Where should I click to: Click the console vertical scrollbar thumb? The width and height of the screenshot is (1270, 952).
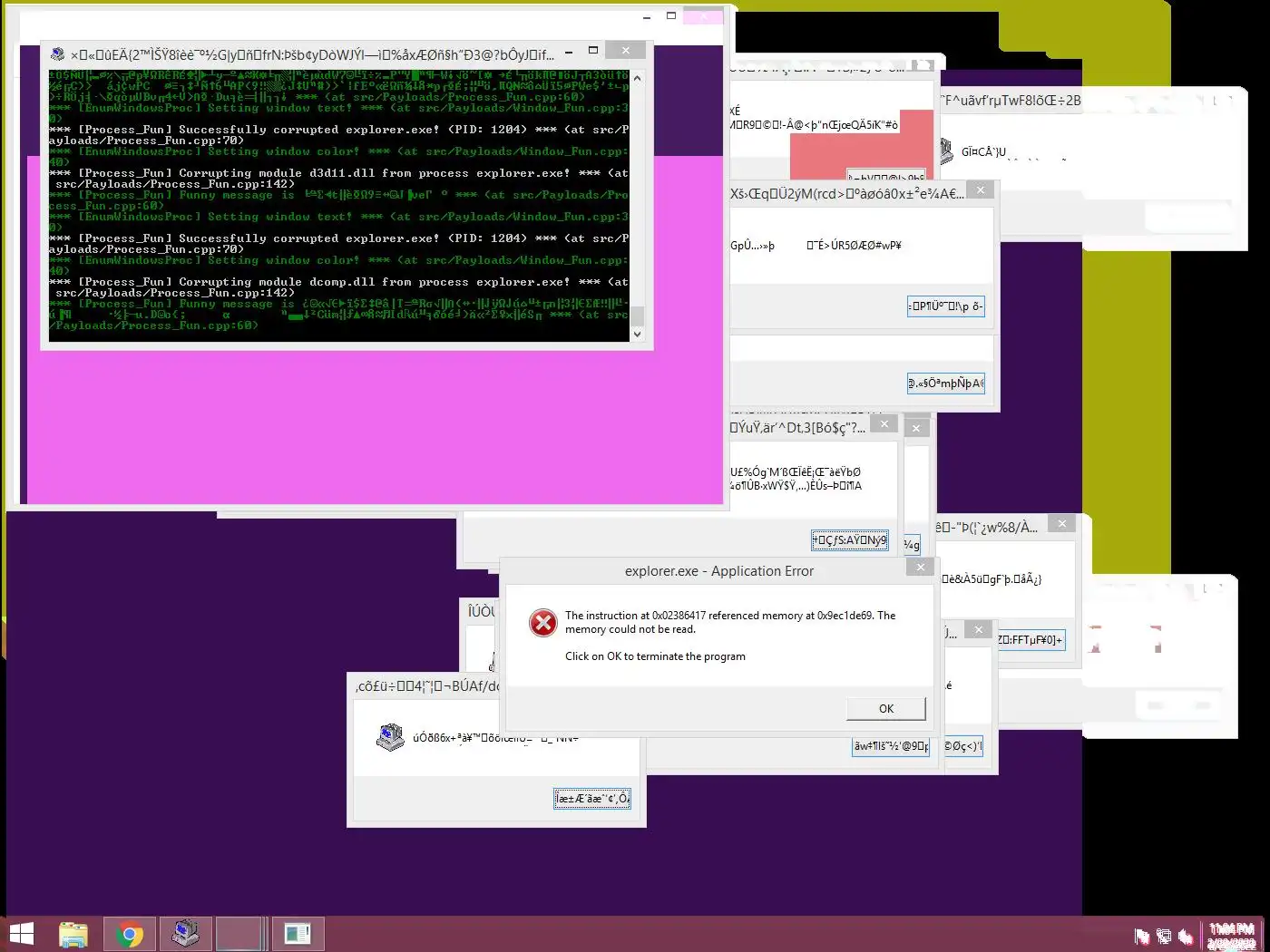(x=637, y=316)
